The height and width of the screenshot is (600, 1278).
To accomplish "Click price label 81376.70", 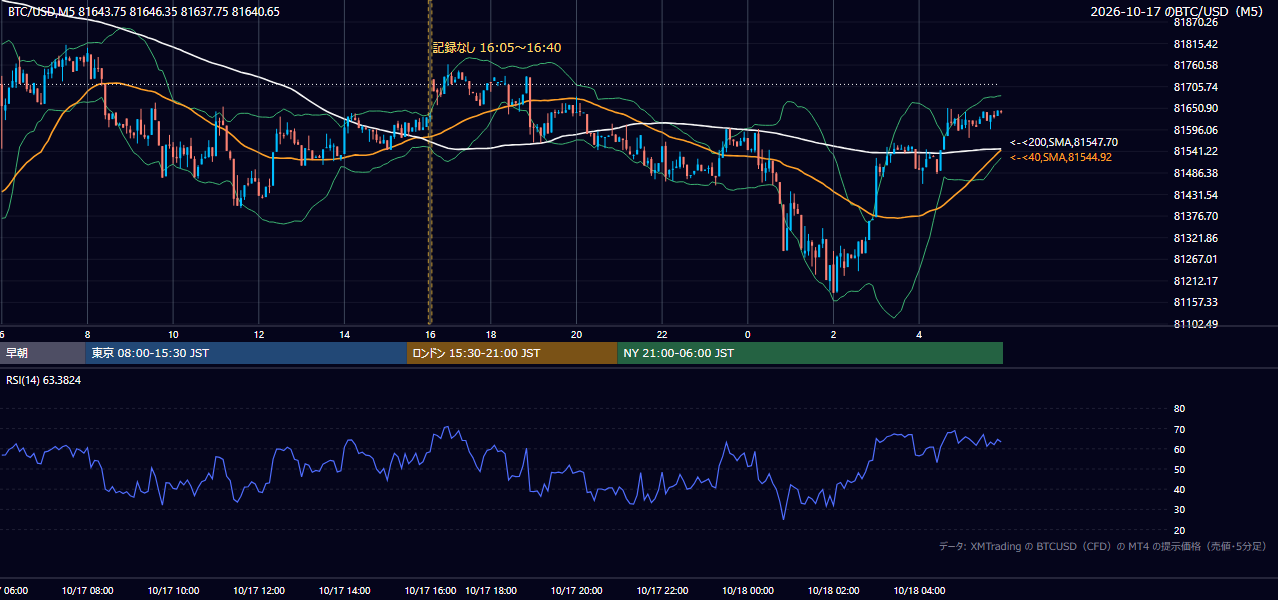I will coord(1195,216).
